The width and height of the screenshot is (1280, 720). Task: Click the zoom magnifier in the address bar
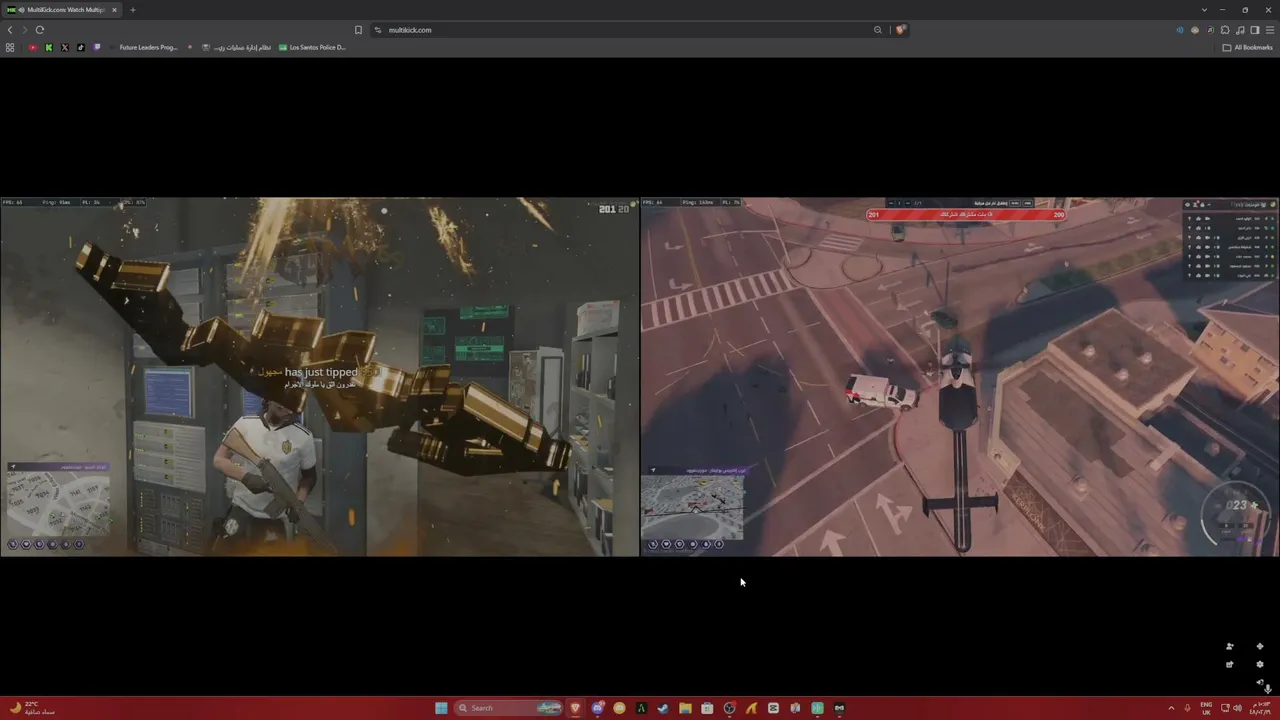point(878,30)
